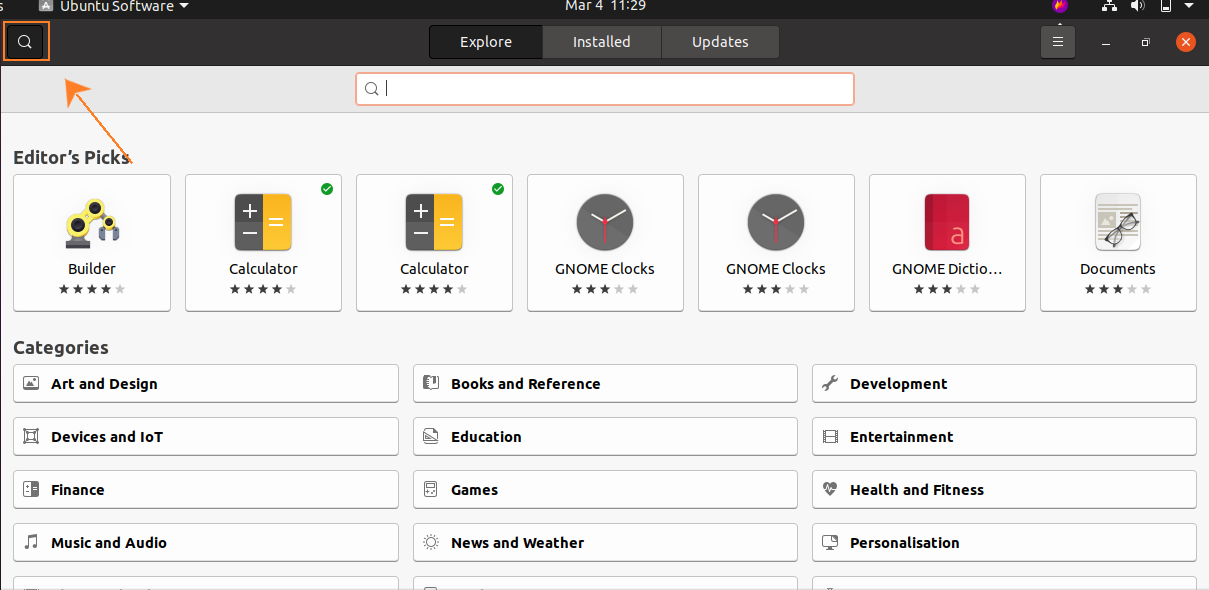Expand the system menu arrow in top bar
1209x590 pixels.
pyautogui.click(x=1191, y=6)
